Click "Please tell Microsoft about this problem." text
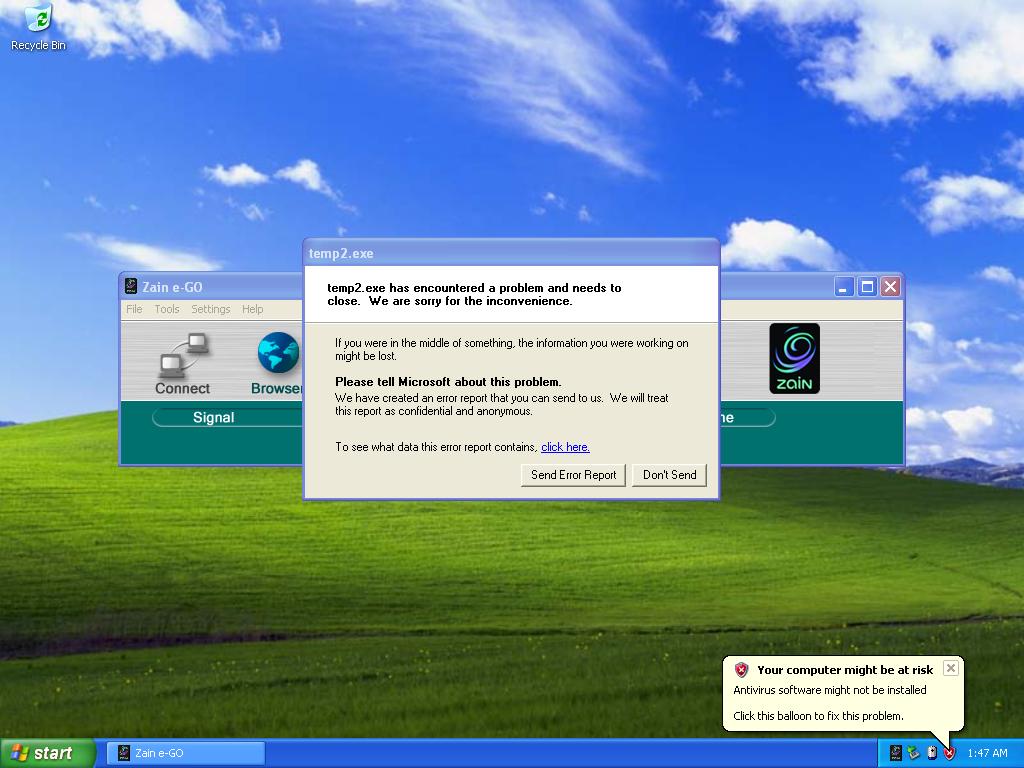 448,382
